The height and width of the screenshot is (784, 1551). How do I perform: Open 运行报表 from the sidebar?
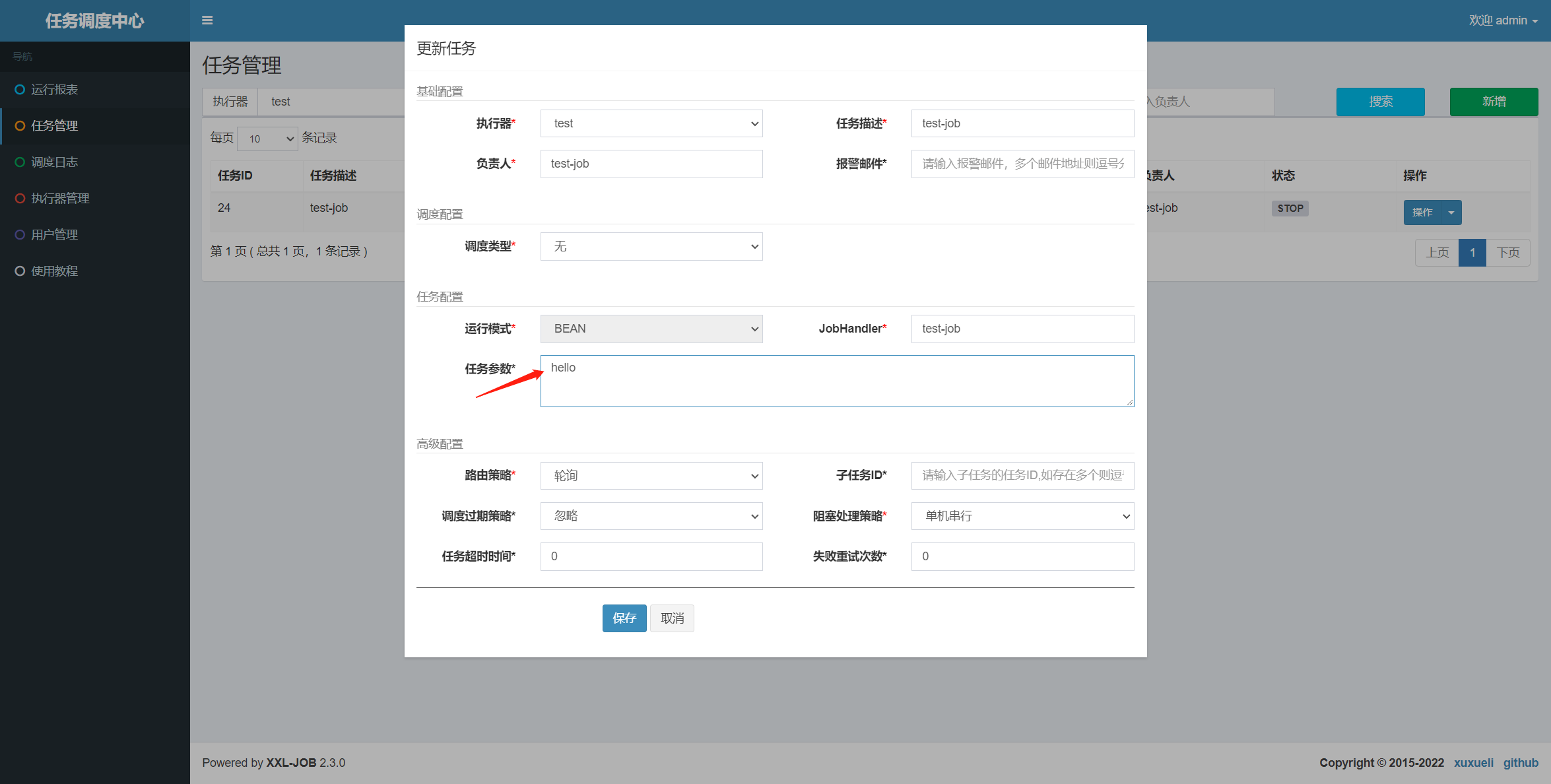pyautogui.click(x=54, y=90)
